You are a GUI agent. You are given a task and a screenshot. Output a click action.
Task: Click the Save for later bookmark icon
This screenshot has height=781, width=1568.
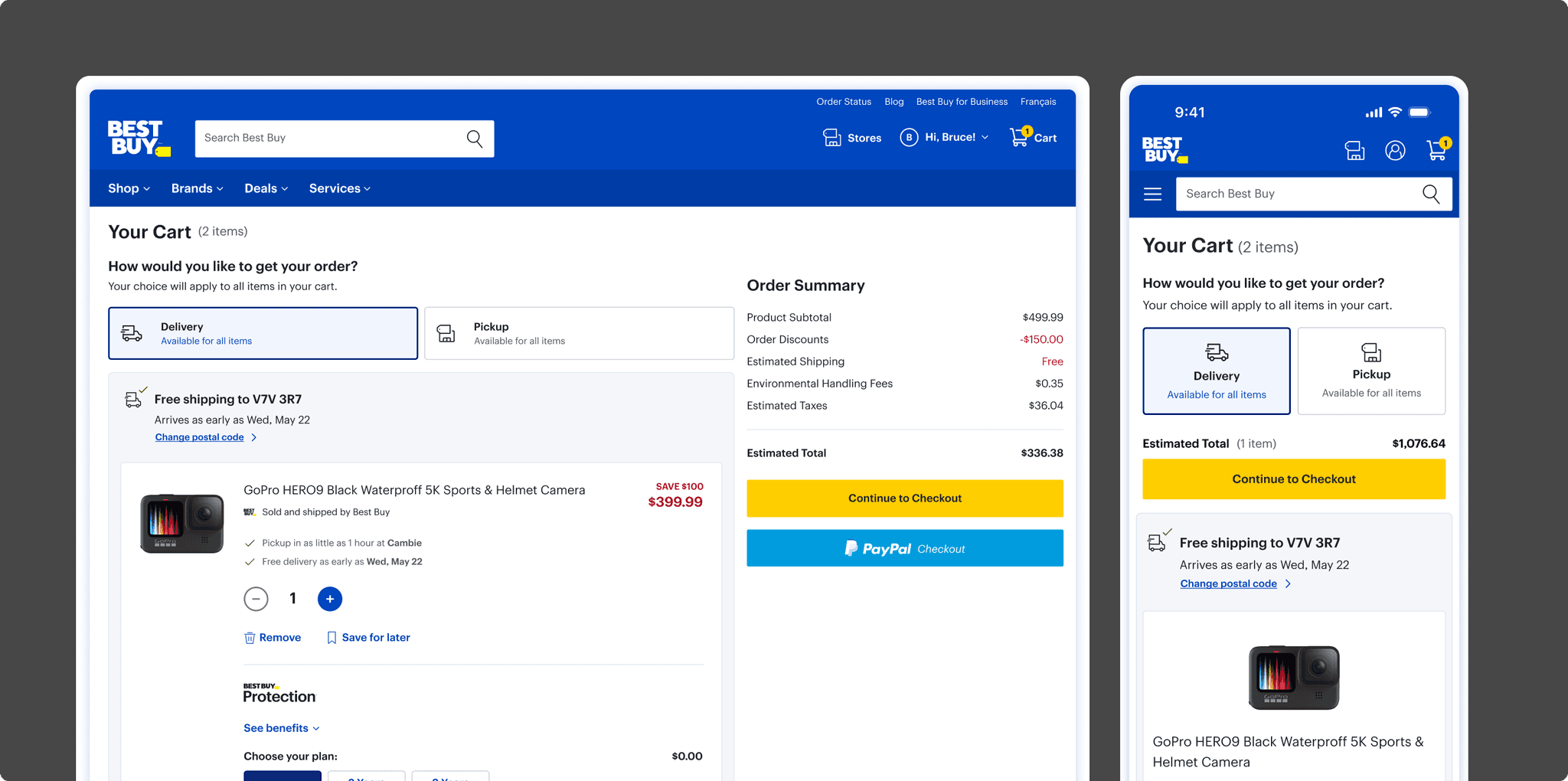[x=332, y=638]
